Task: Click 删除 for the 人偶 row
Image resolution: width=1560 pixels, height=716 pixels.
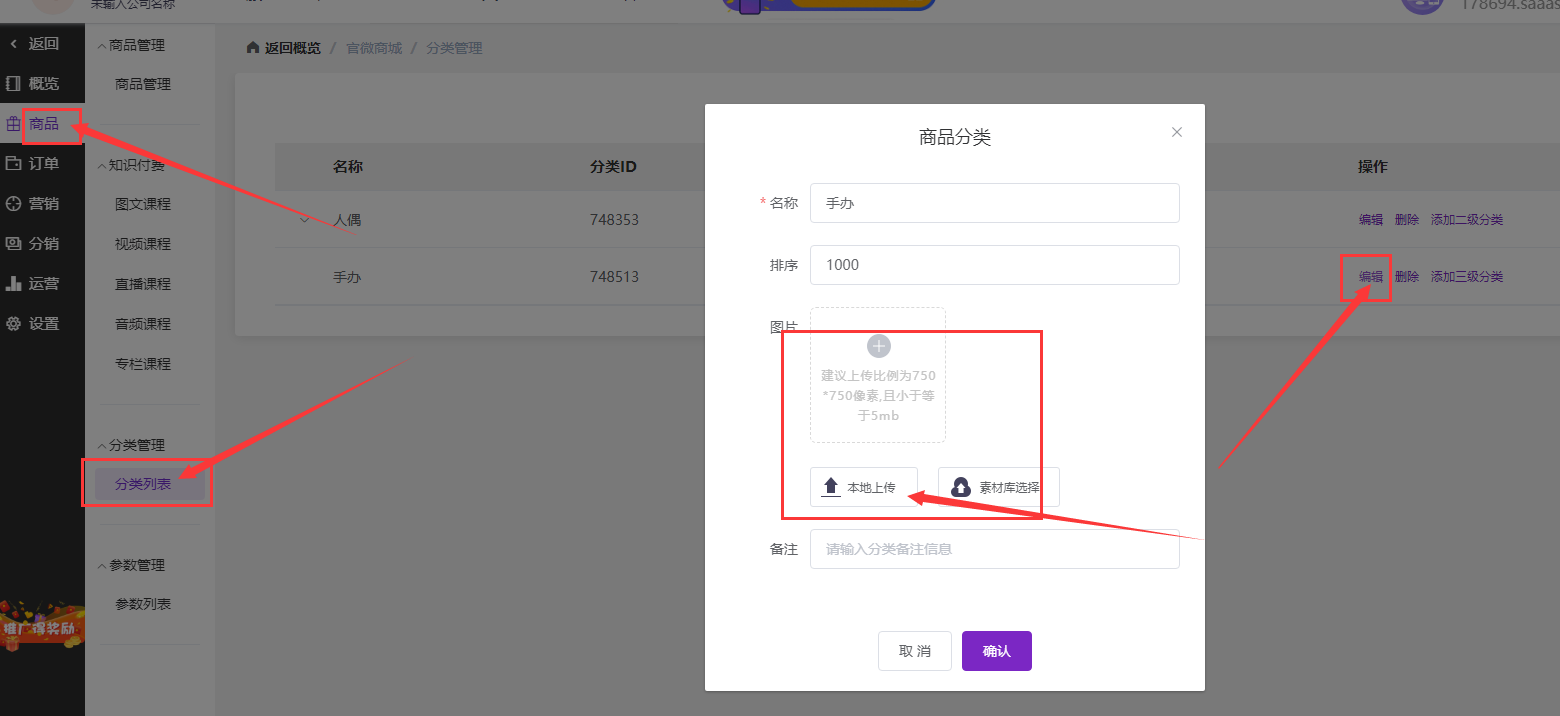Action: (x=1407, y=220)
